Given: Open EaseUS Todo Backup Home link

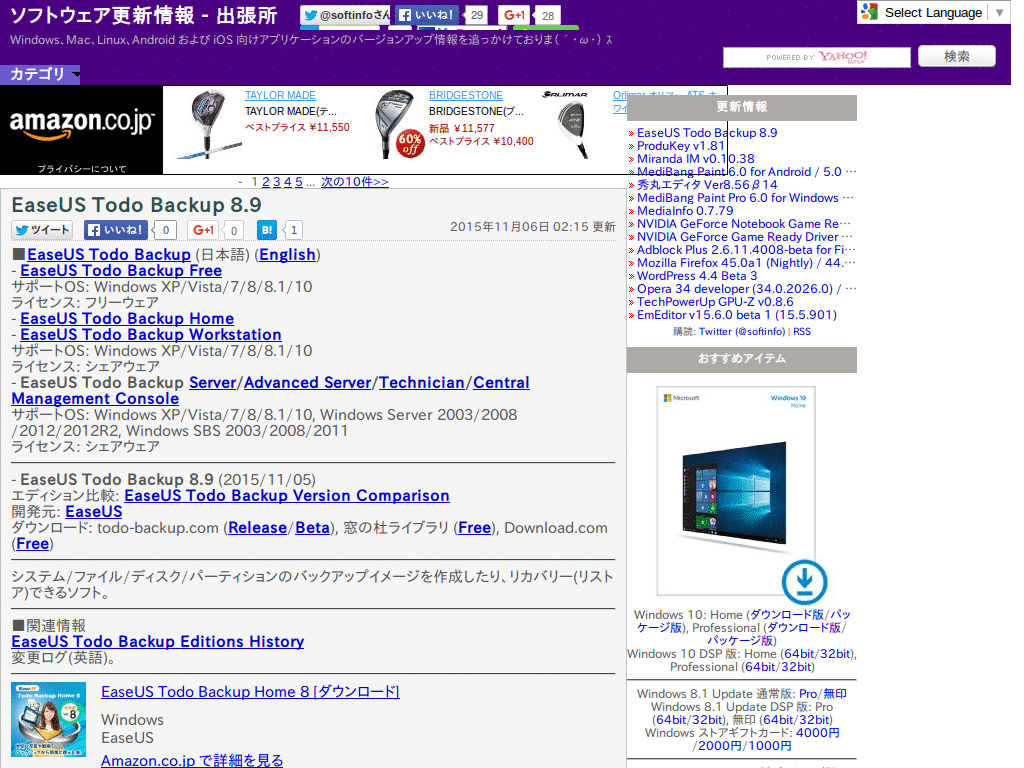Looking at the screenshot, I should tap(127, 319).
